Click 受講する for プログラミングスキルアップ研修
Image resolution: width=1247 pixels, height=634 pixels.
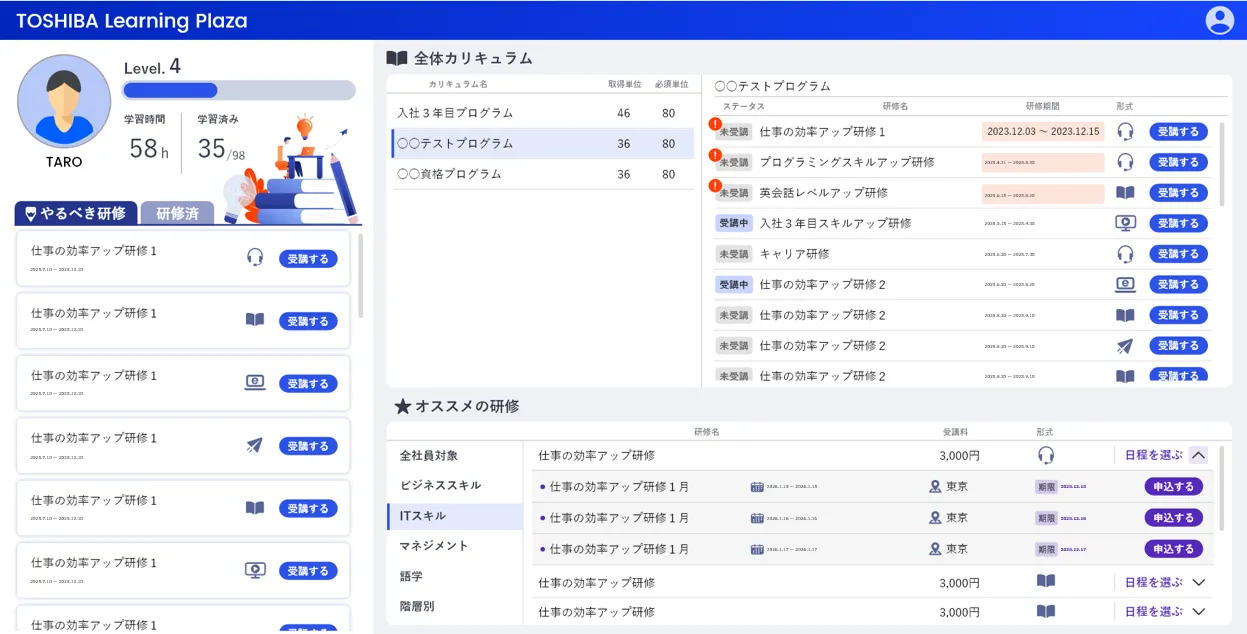coord(1178,162)
